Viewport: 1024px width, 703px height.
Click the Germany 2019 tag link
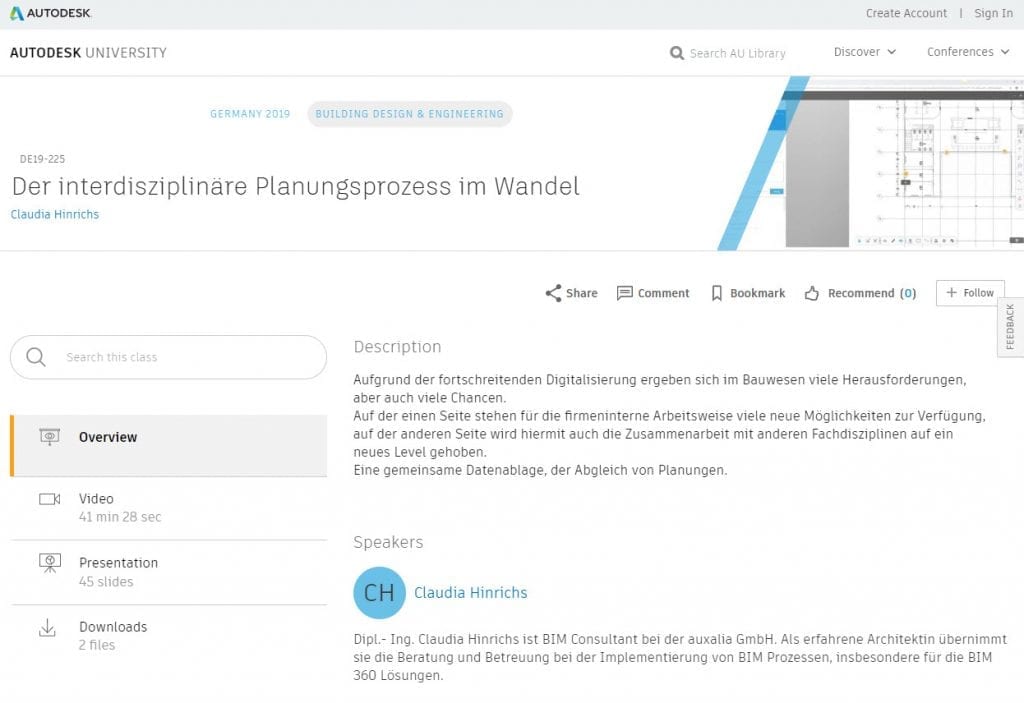click(250, 114)
